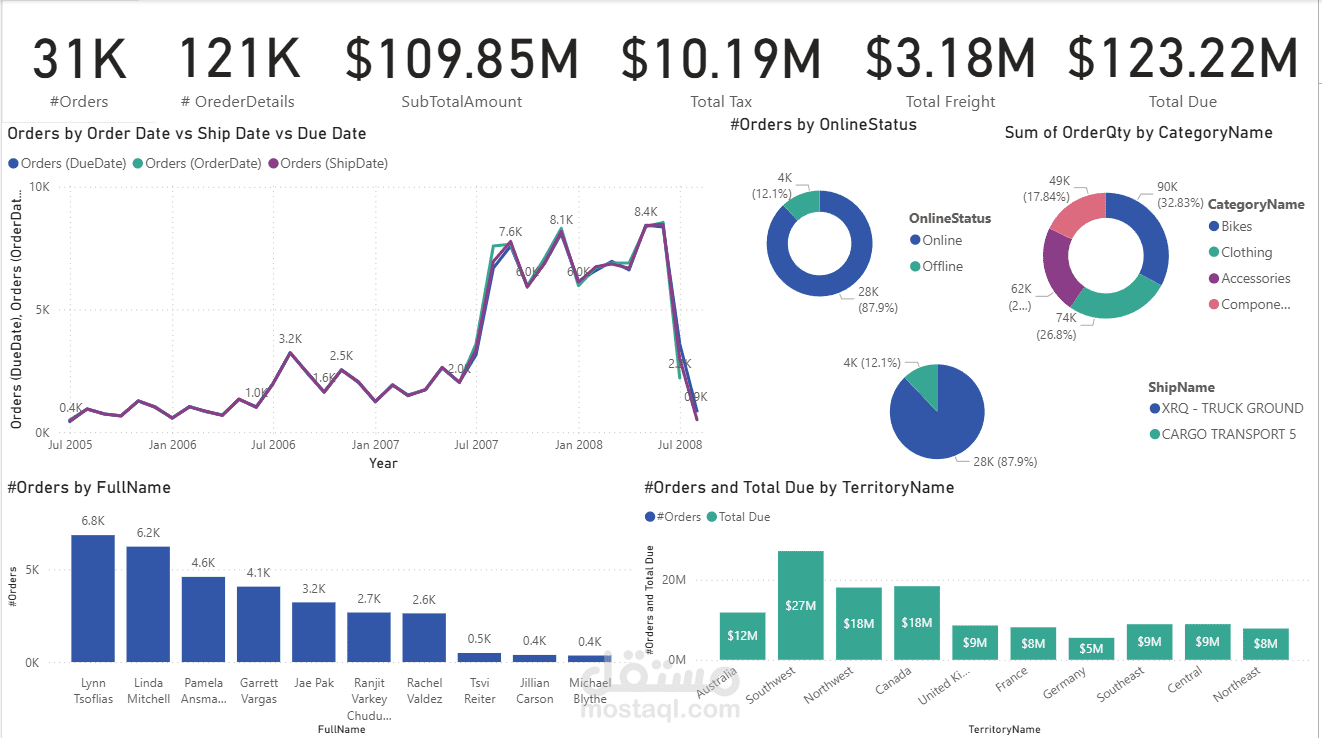Select the Lynn Tsoflias 6.8K bar
The width and height of the screenshot is (1322, 738).
coord(93,599)
